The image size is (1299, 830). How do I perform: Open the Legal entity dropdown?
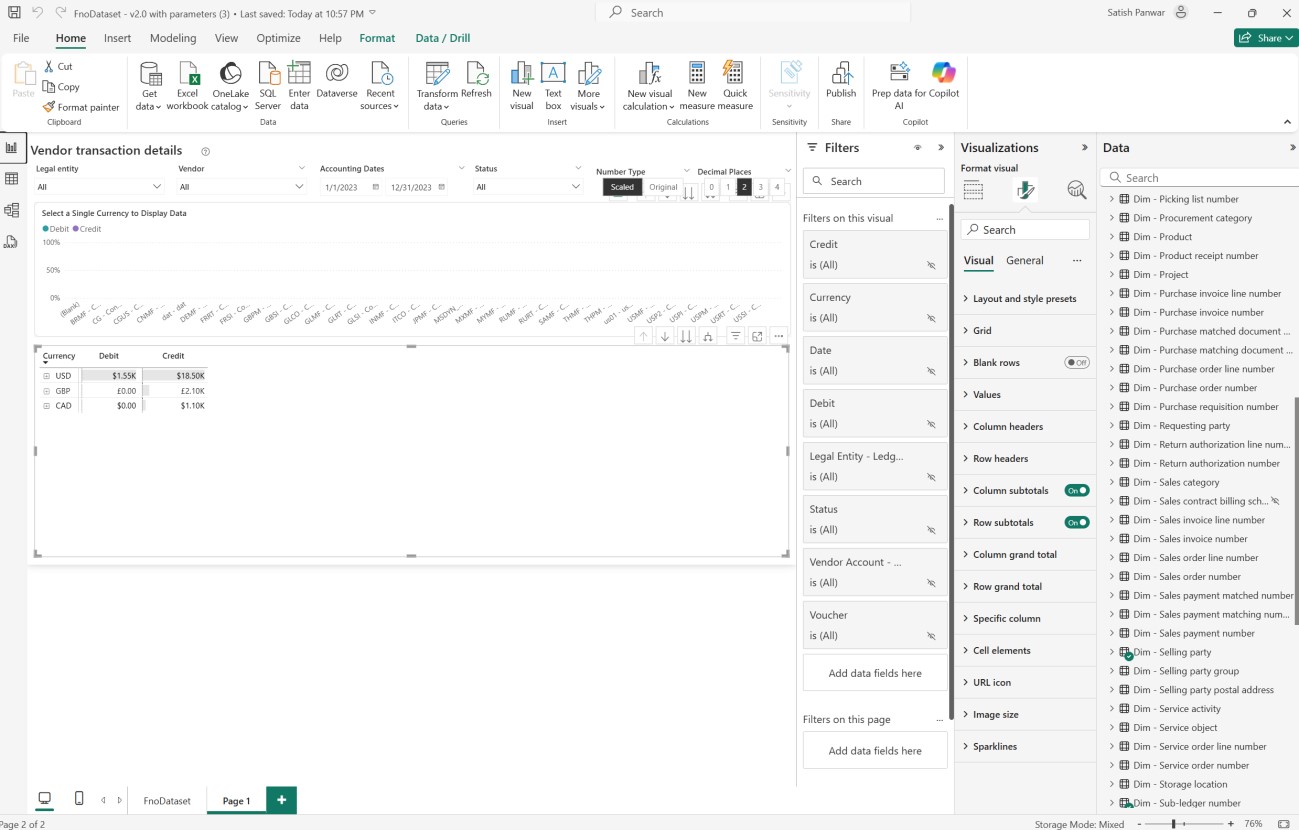click(x=99, y=187)
